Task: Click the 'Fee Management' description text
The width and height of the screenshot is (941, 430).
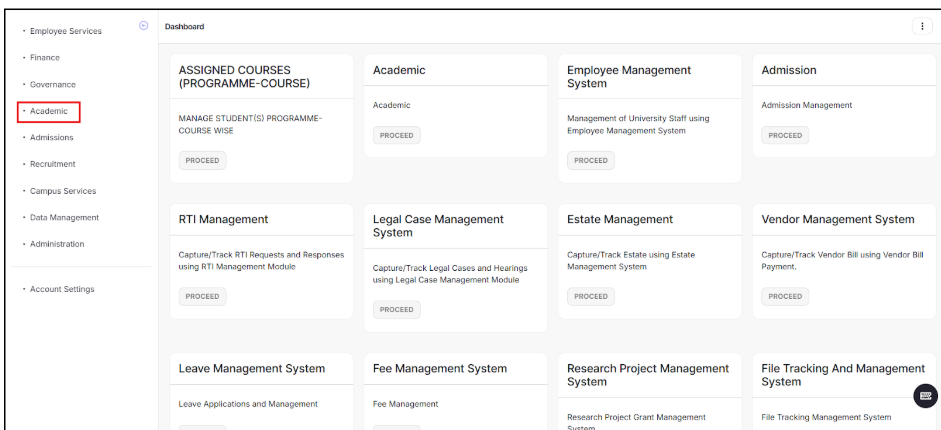Action: tap(406, 404)
